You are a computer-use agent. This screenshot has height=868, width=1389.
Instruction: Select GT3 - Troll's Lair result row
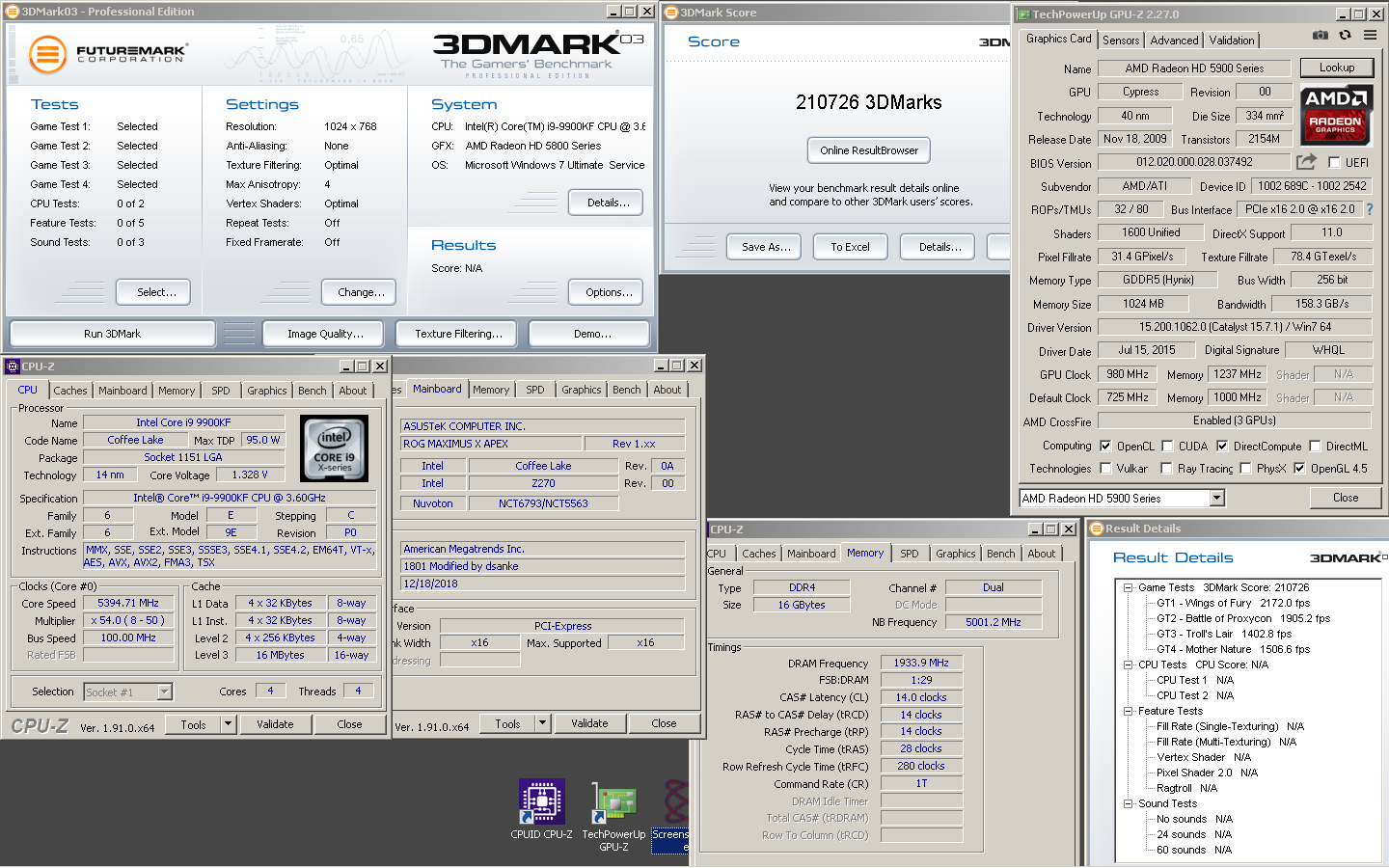1223,634
